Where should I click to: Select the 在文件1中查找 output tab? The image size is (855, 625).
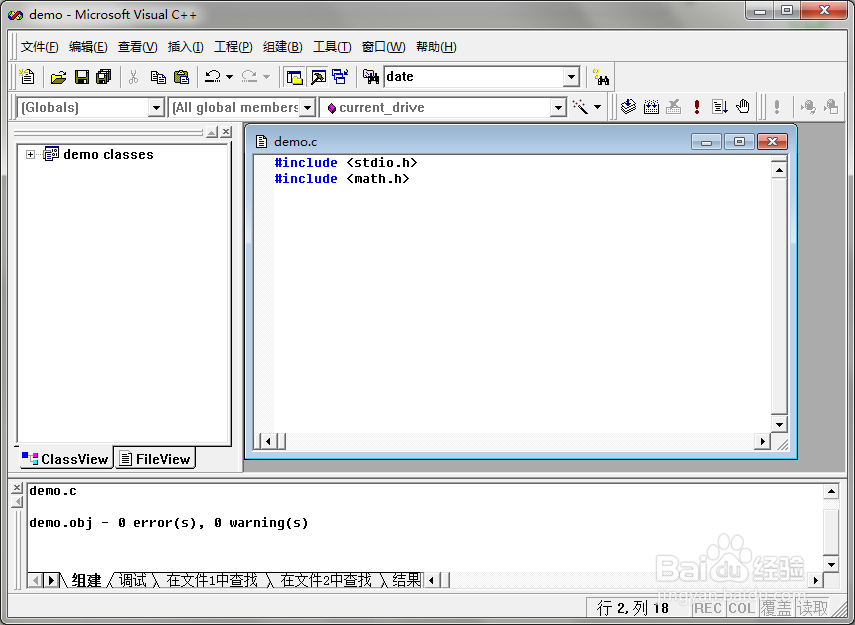click(212, 580)
